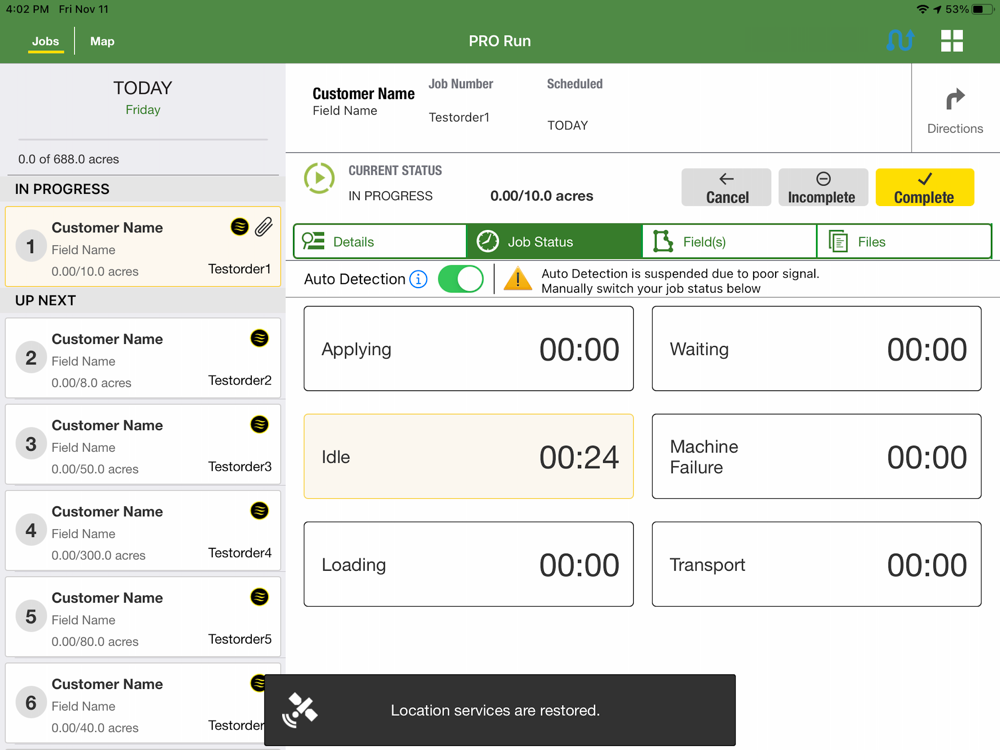The height and width of the screenshot is (750, 1000).
Task: Open job card 5 Testorder5
Action: [143, 617]
